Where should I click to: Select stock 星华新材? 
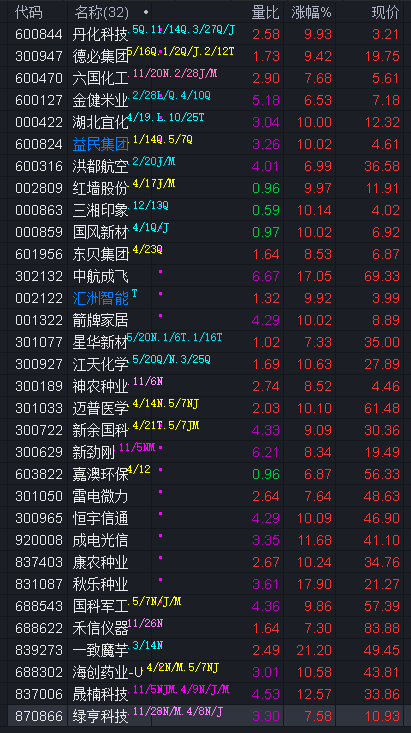pyautogui.click(x=101, y=342)
